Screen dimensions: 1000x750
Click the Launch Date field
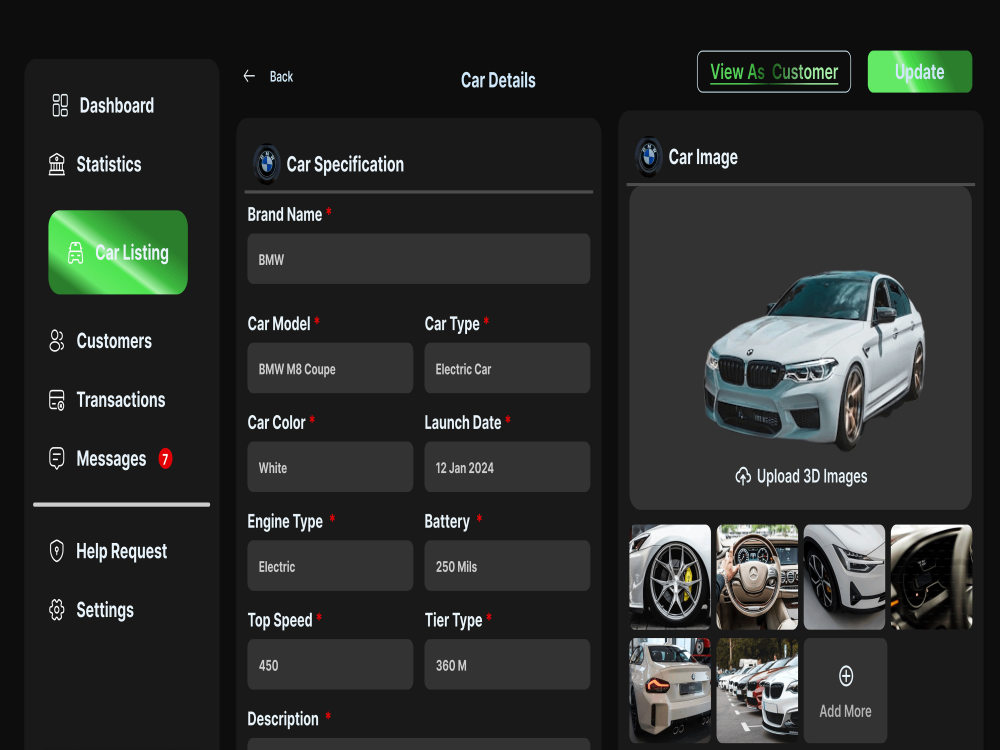507,467
